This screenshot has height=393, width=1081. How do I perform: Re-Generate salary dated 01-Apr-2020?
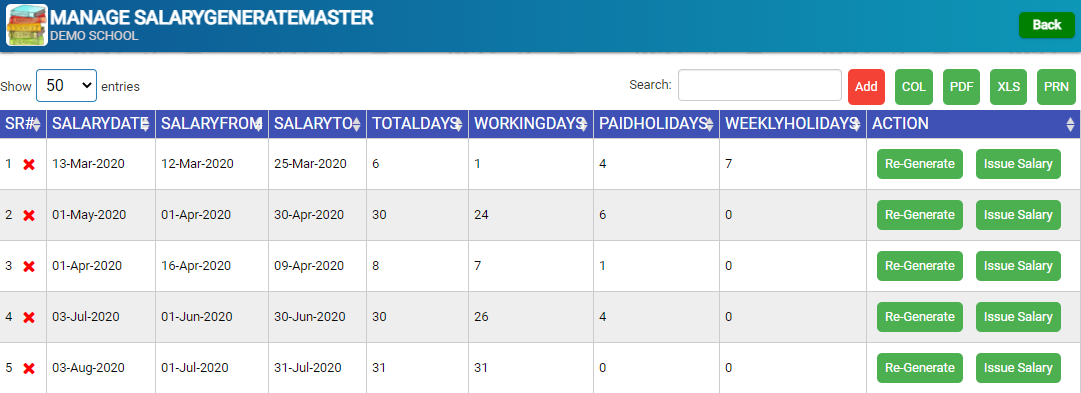(x=920, y=266)
